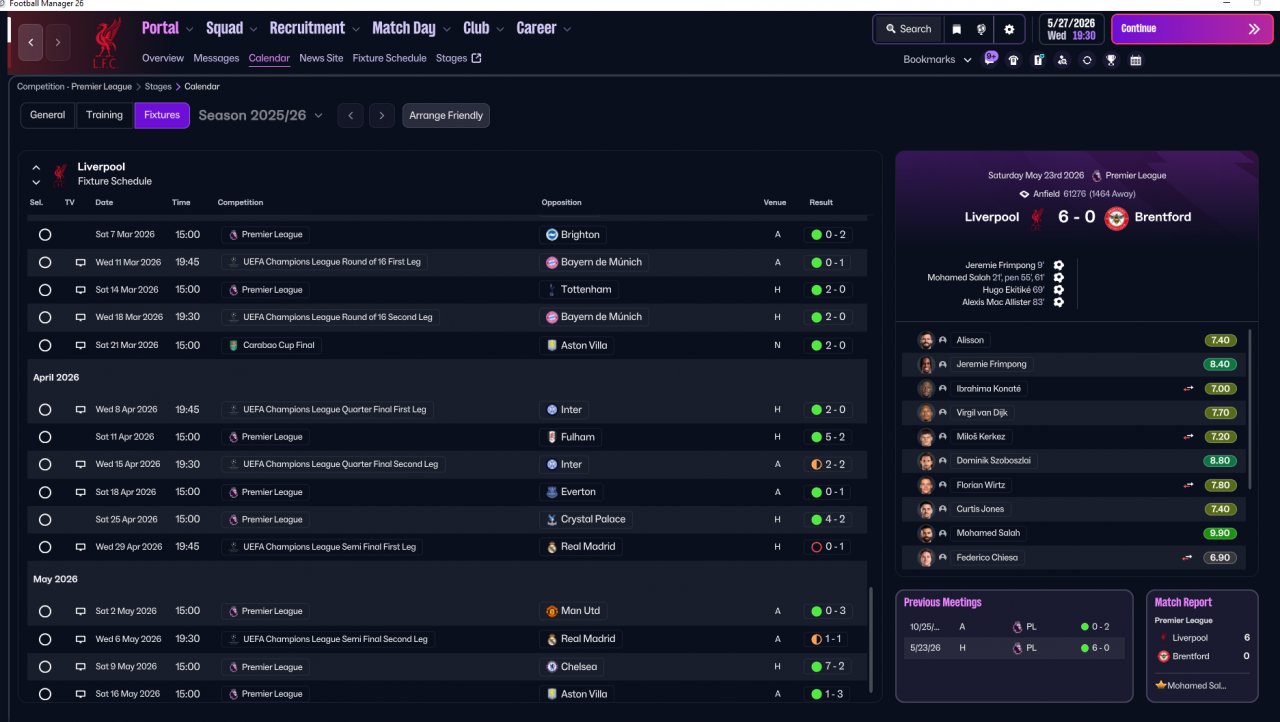The height and width of the screenshot is (722, 1280).
Task: Select the radio for Fulham fixture
Action: tap(45, 437)
